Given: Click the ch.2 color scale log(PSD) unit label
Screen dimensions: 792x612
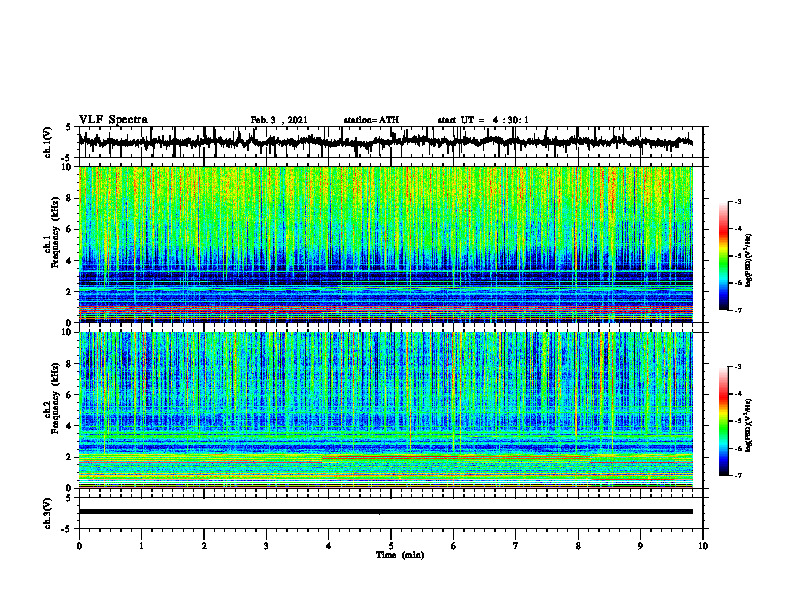Looking at the screenshot, I should tap(749, 425).
